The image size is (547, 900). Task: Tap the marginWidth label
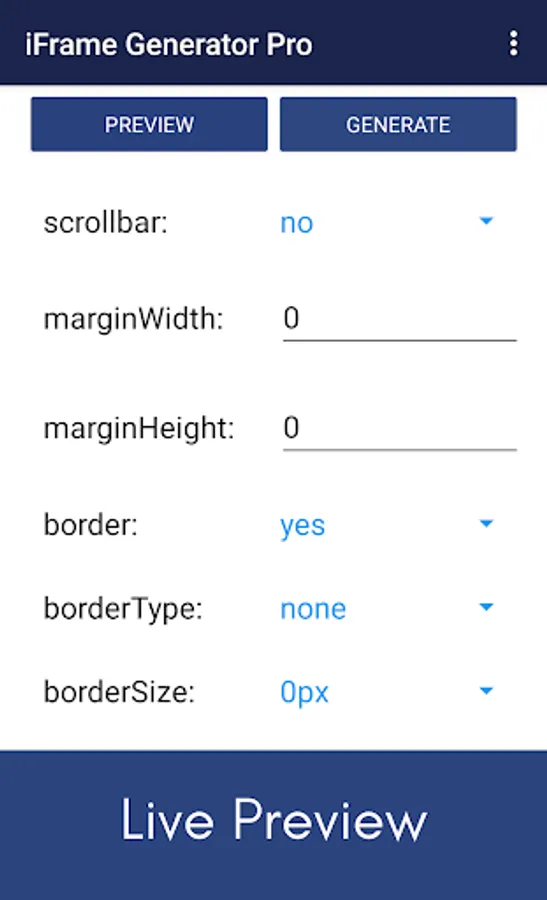point(133,319)
